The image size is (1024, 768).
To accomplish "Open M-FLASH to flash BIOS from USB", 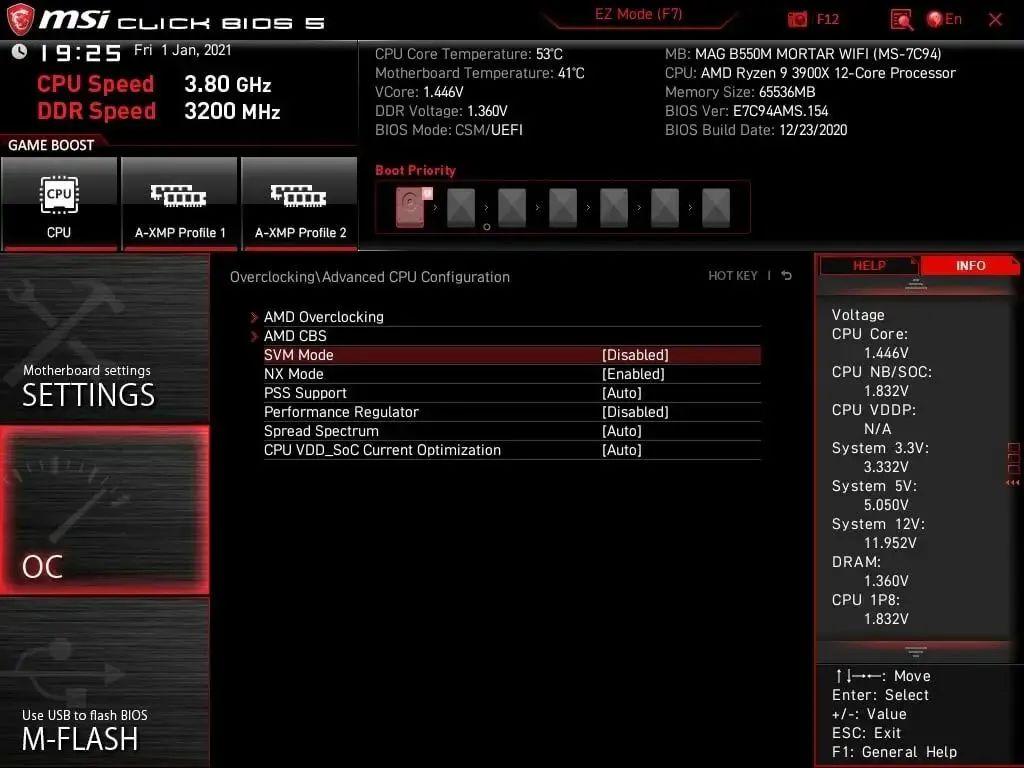I will point(104,683).
